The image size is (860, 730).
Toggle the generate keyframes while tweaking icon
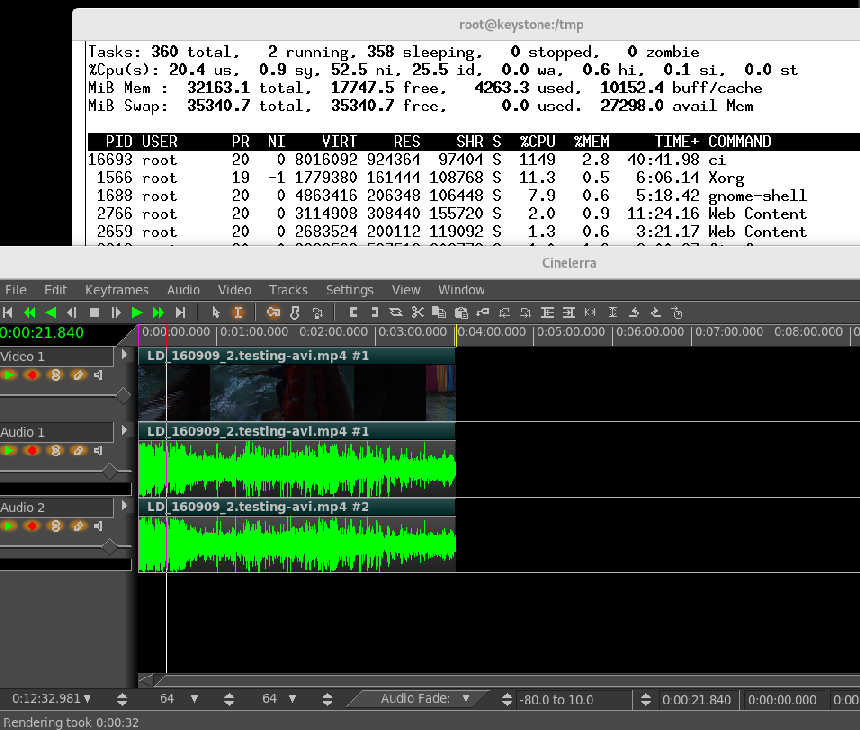point(273,313)
